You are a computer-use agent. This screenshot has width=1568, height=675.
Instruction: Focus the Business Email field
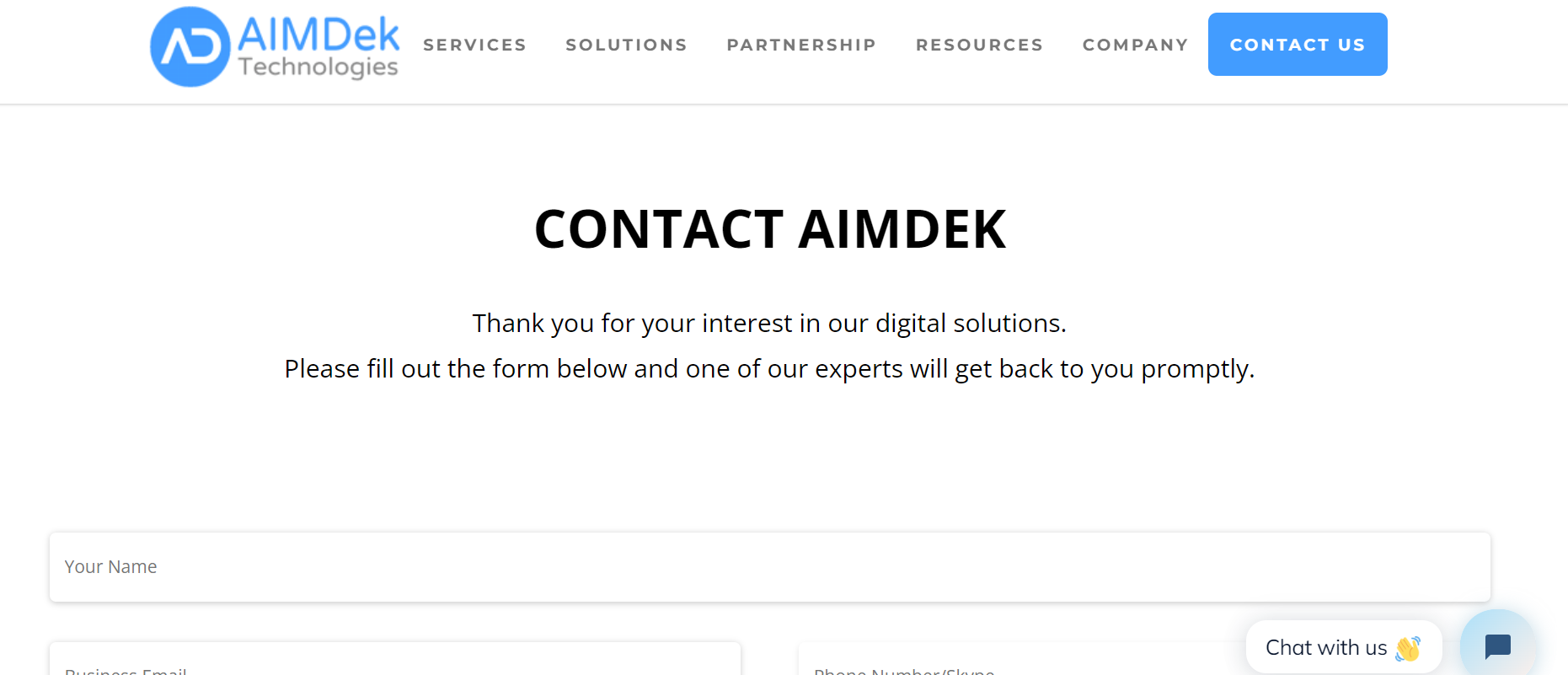pos(395,660)
